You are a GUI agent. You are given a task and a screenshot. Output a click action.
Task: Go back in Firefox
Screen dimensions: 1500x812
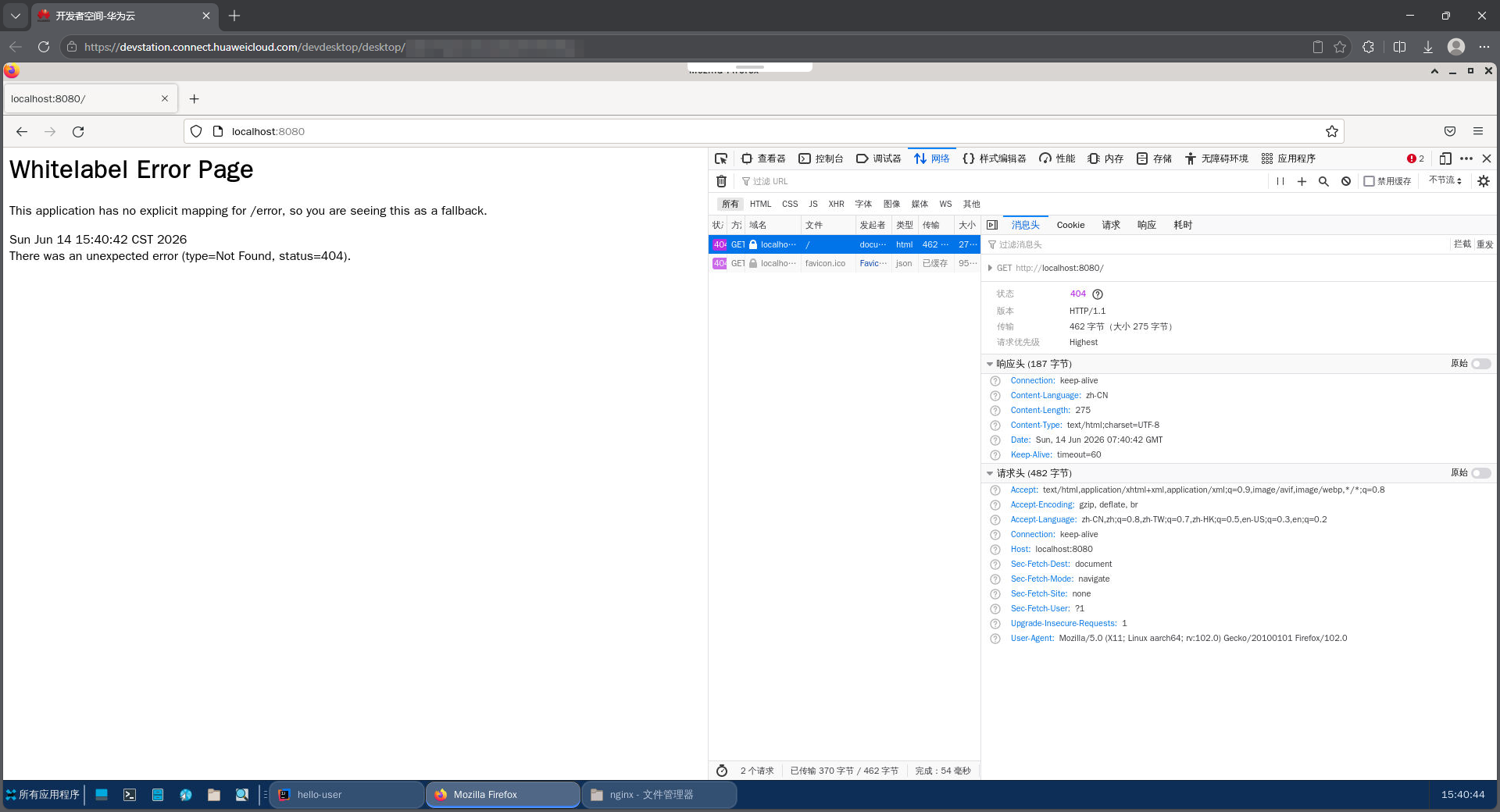pos(22,132)
